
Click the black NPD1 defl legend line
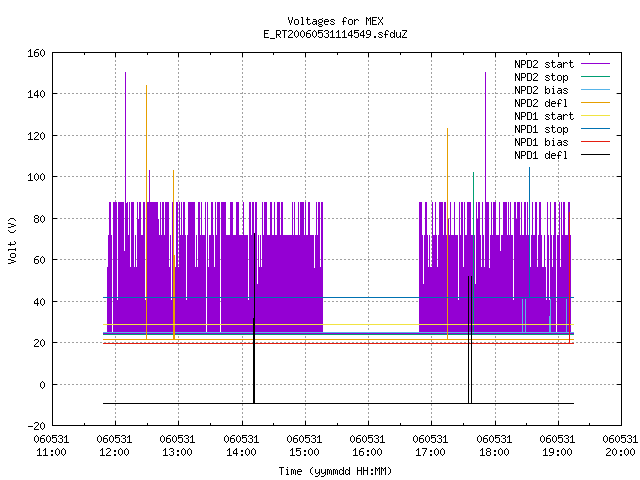click(x=595, y=155)
